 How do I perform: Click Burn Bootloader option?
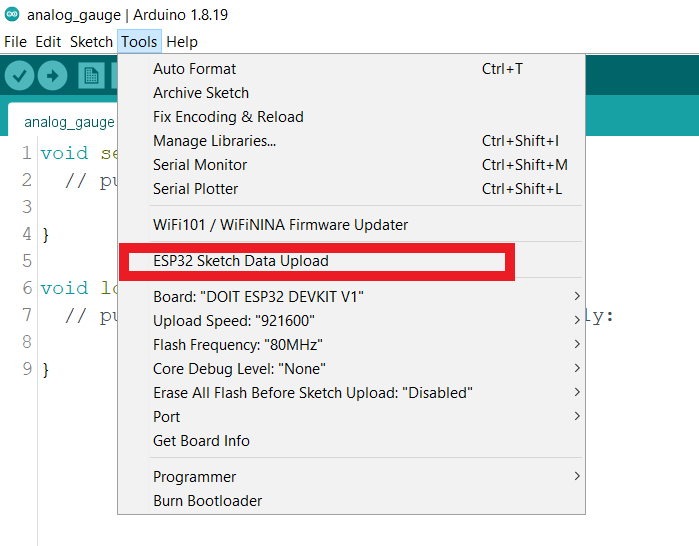coord(207,501)
